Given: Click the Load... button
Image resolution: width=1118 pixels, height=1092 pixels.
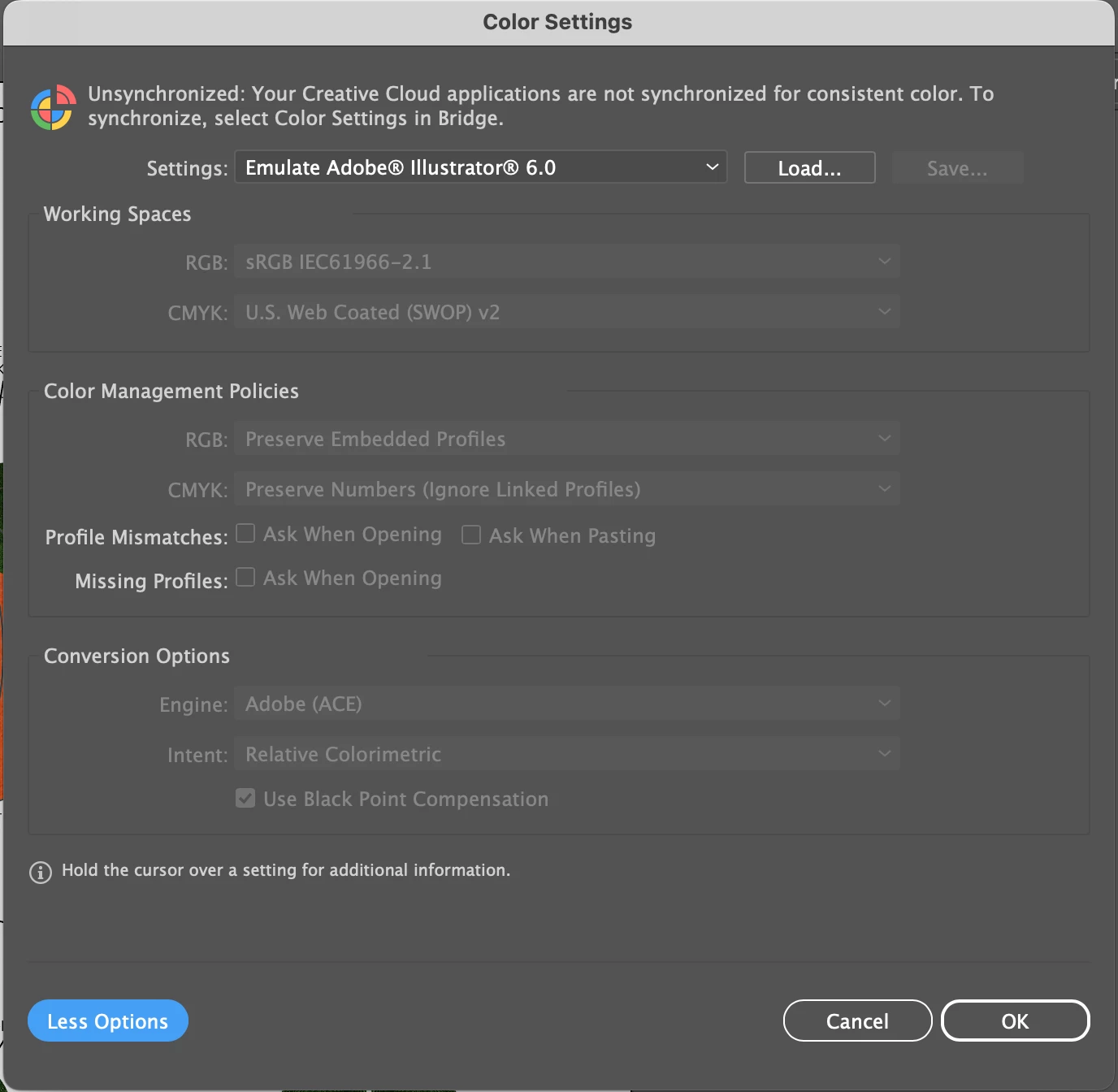Looking at the screenshot, I should pyautogui.click(x=810, y=168).
